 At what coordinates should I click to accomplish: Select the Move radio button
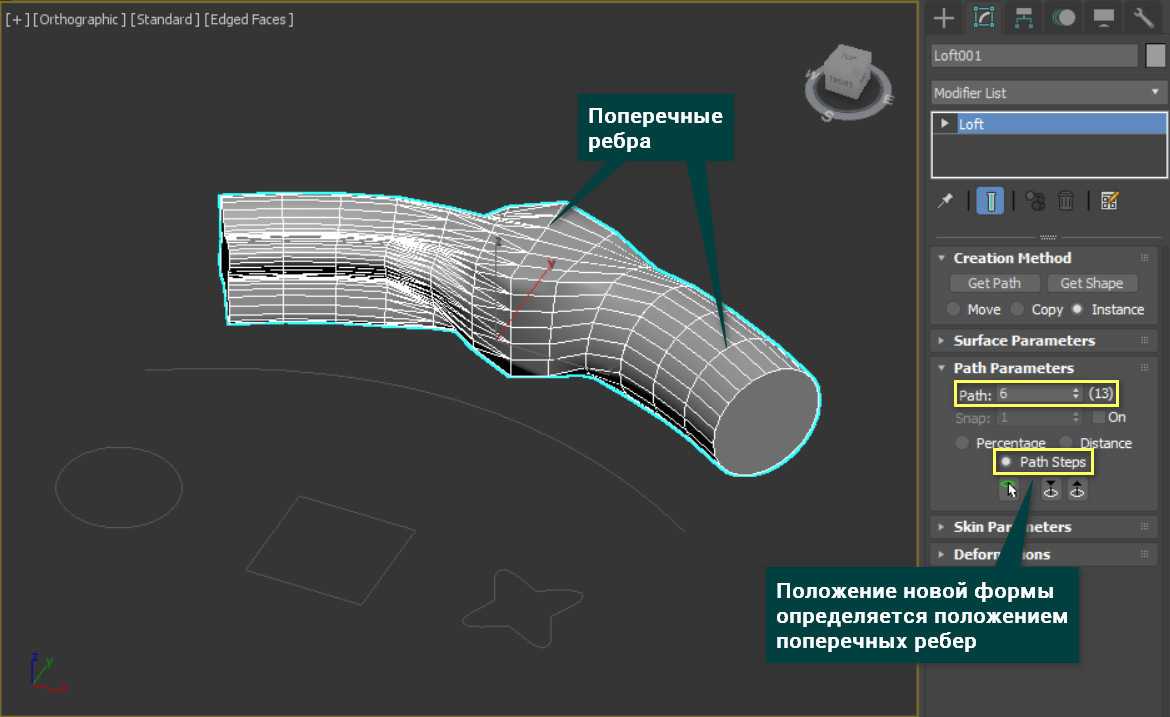954,309
